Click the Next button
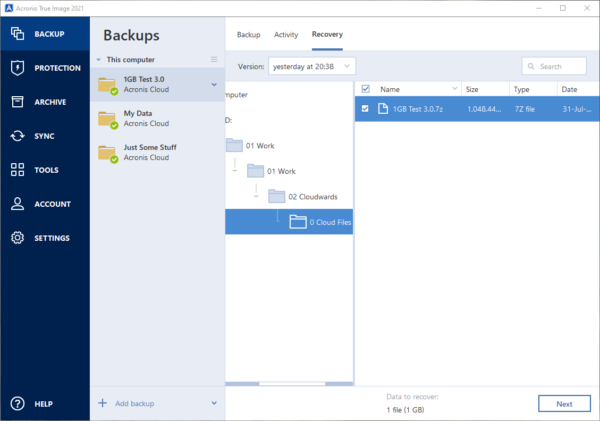Screen dimensions: 600x421 pos(564,404)
